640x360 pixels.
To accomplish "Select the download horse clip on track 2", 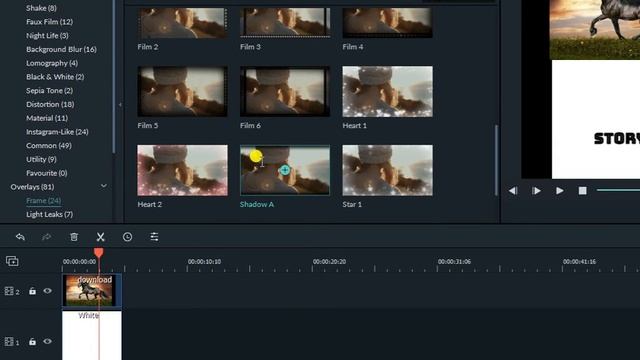I will [92, 290].
